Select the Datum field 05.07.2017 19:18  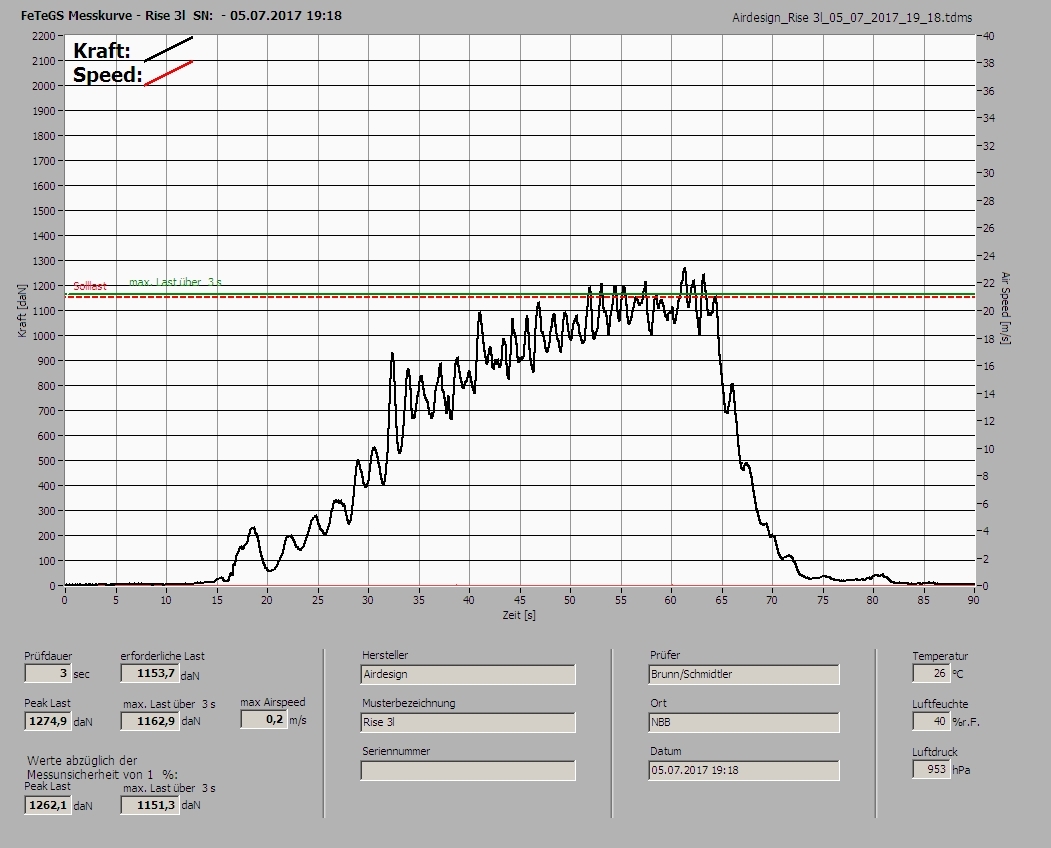(x=744, y=771)
